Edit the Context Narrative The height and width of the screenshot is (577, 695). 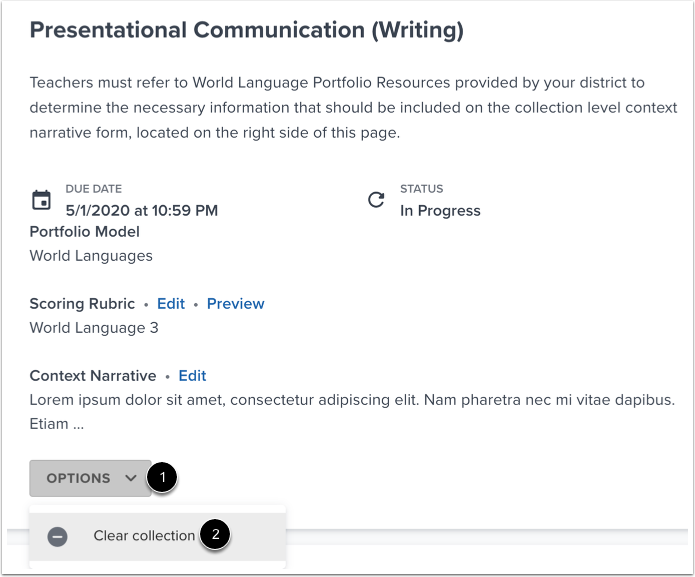pyautogui.click(x=192, y=376)
